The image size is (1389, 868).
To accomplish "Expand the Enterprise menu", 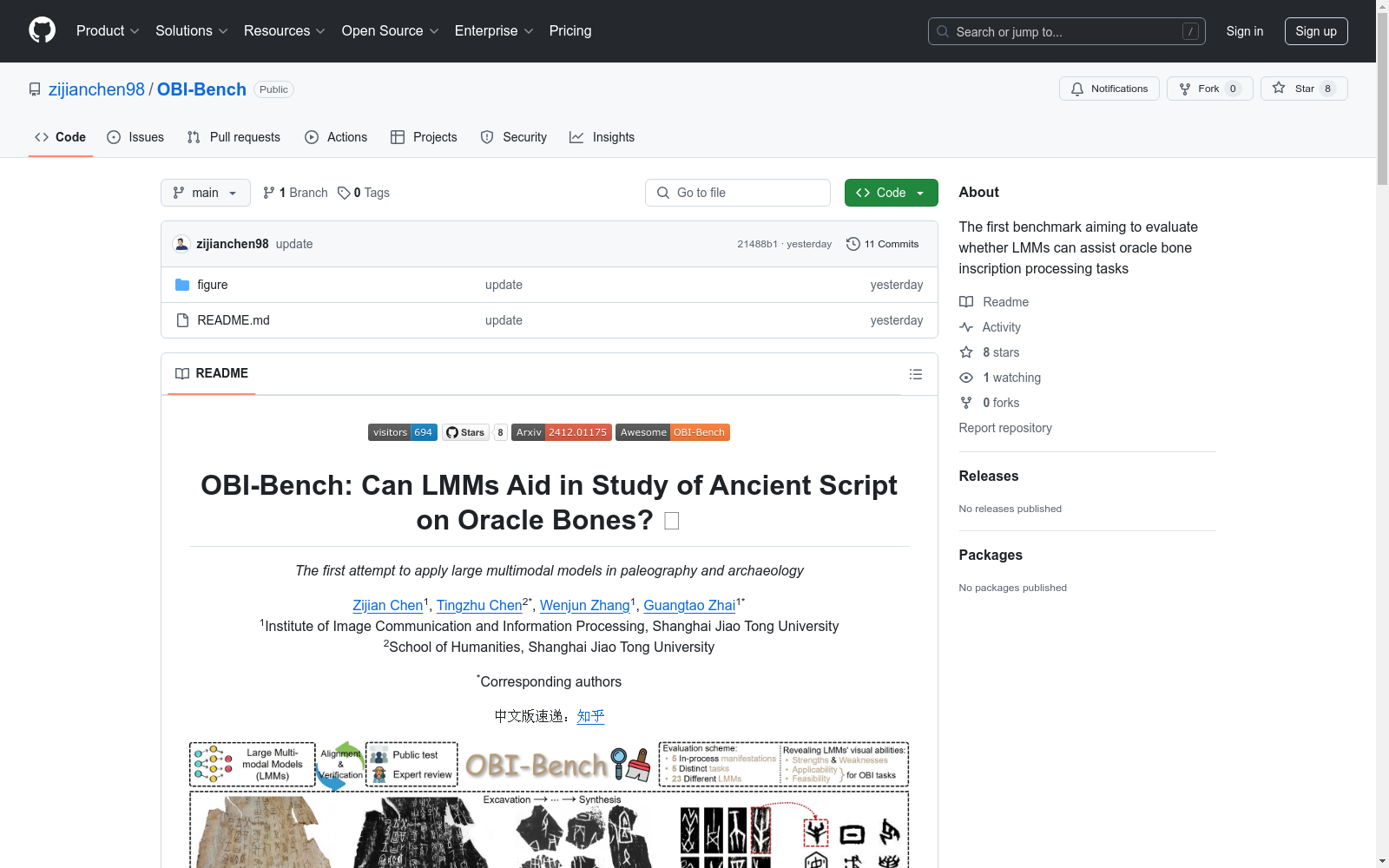I will tap(494, 31).
